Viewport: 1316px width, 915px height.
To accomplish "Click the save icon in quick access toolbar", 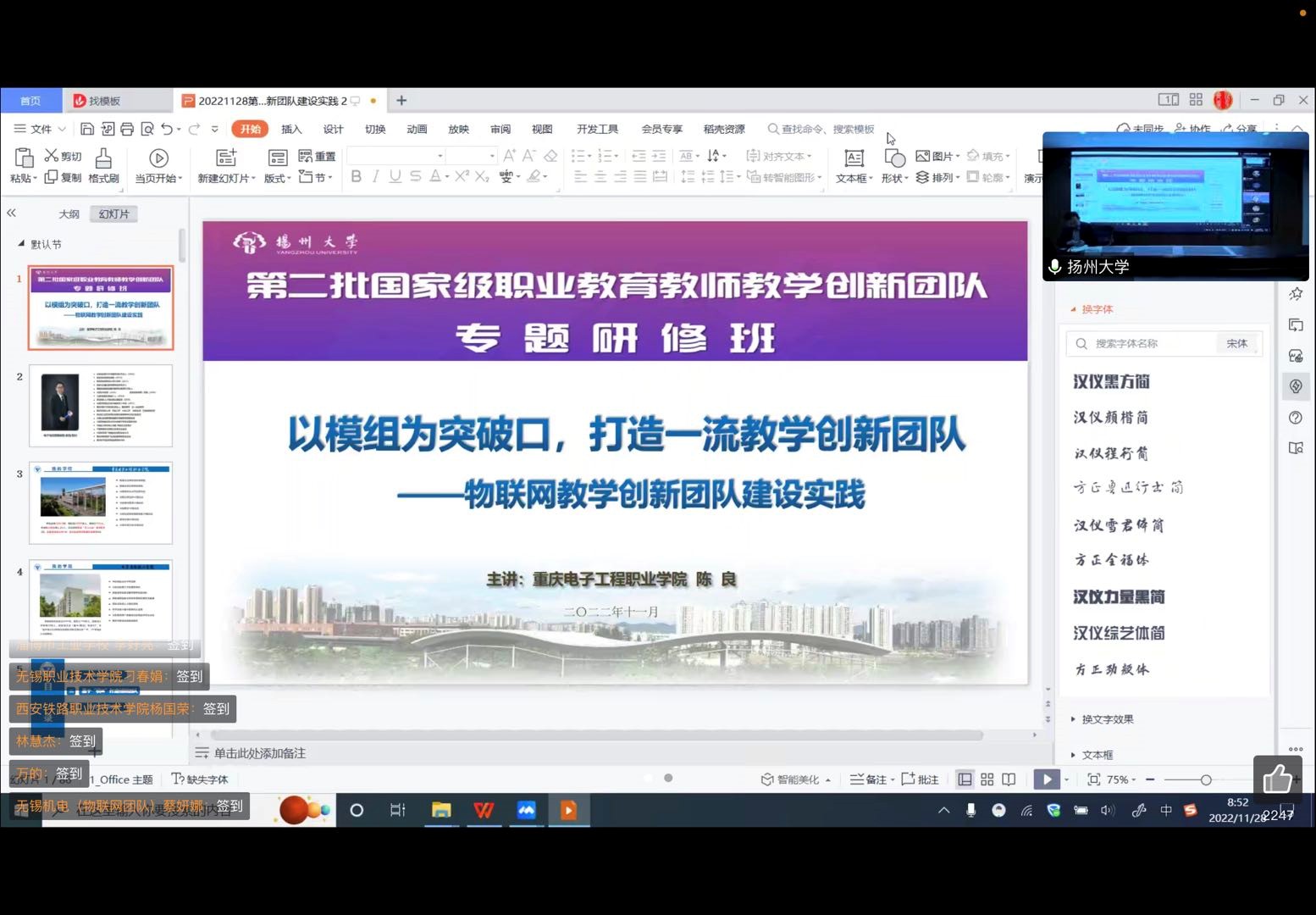I will pyautogui.click(x=87, y=129).
